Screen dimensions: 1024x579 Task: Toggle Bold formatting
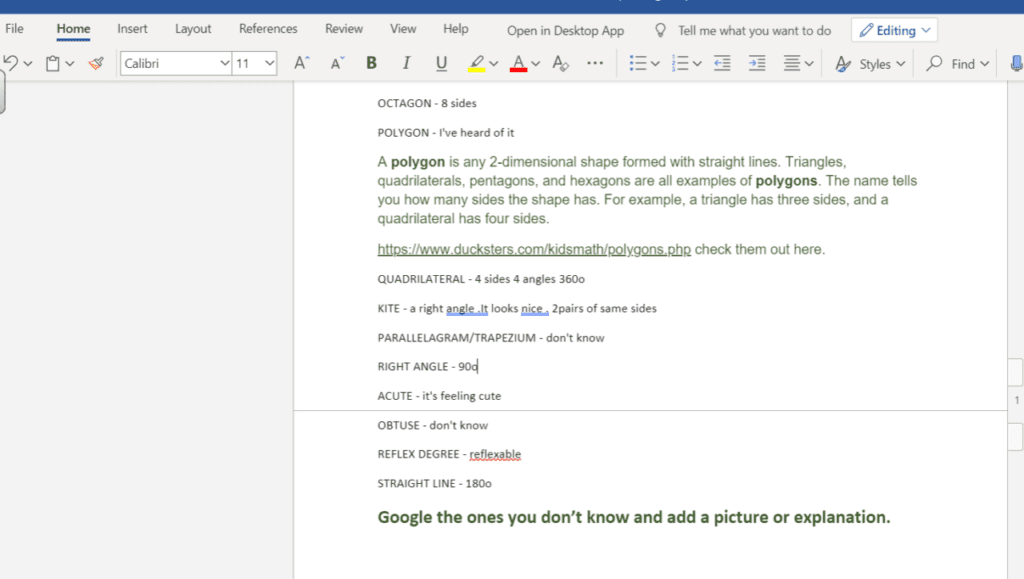coord(372,63)
